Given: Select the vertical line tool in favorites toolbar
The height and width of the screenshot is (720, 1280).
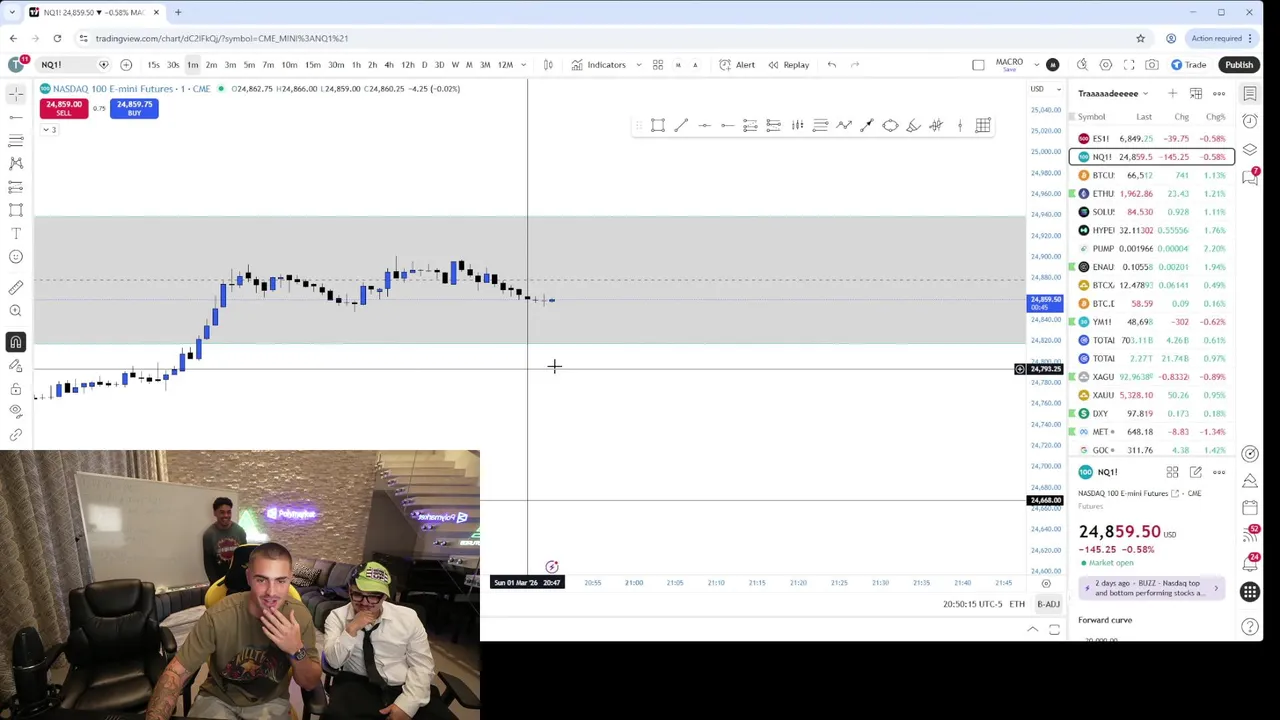Looking at the screenshot, I should coord(960,125).
